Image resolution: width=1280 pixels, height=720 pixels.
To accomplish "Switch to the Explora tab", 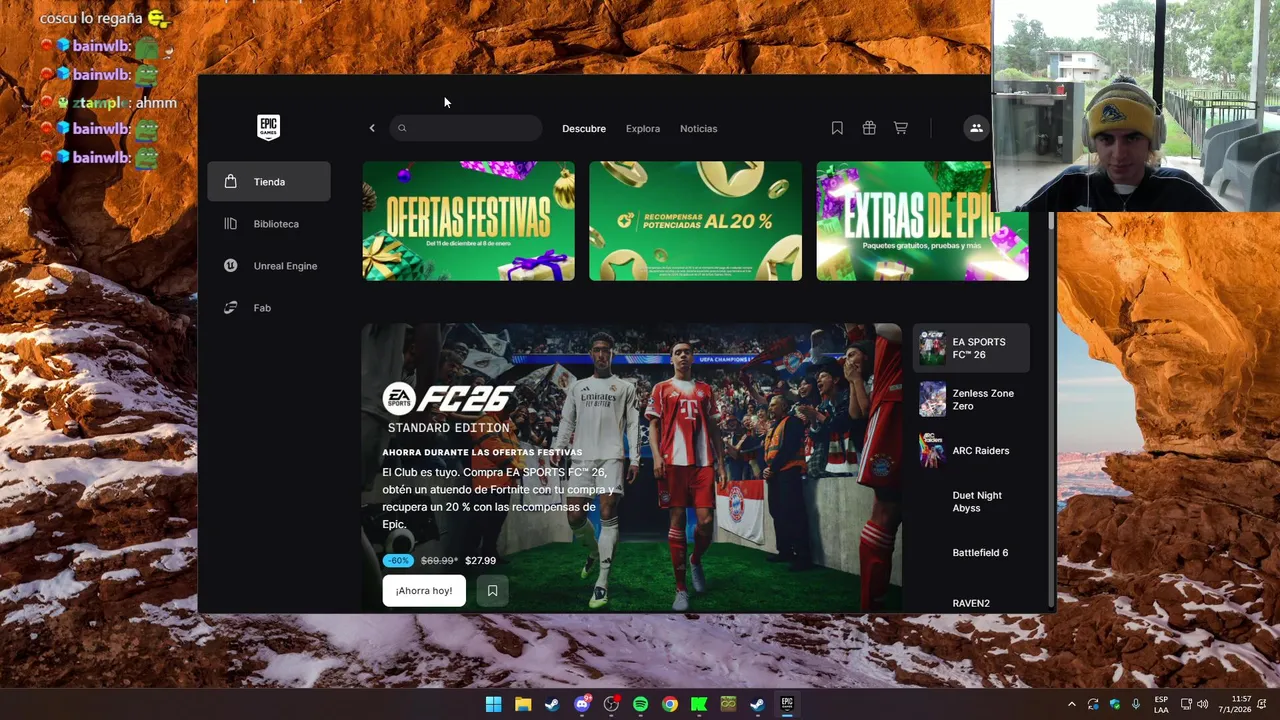I will tap(643, 129).
